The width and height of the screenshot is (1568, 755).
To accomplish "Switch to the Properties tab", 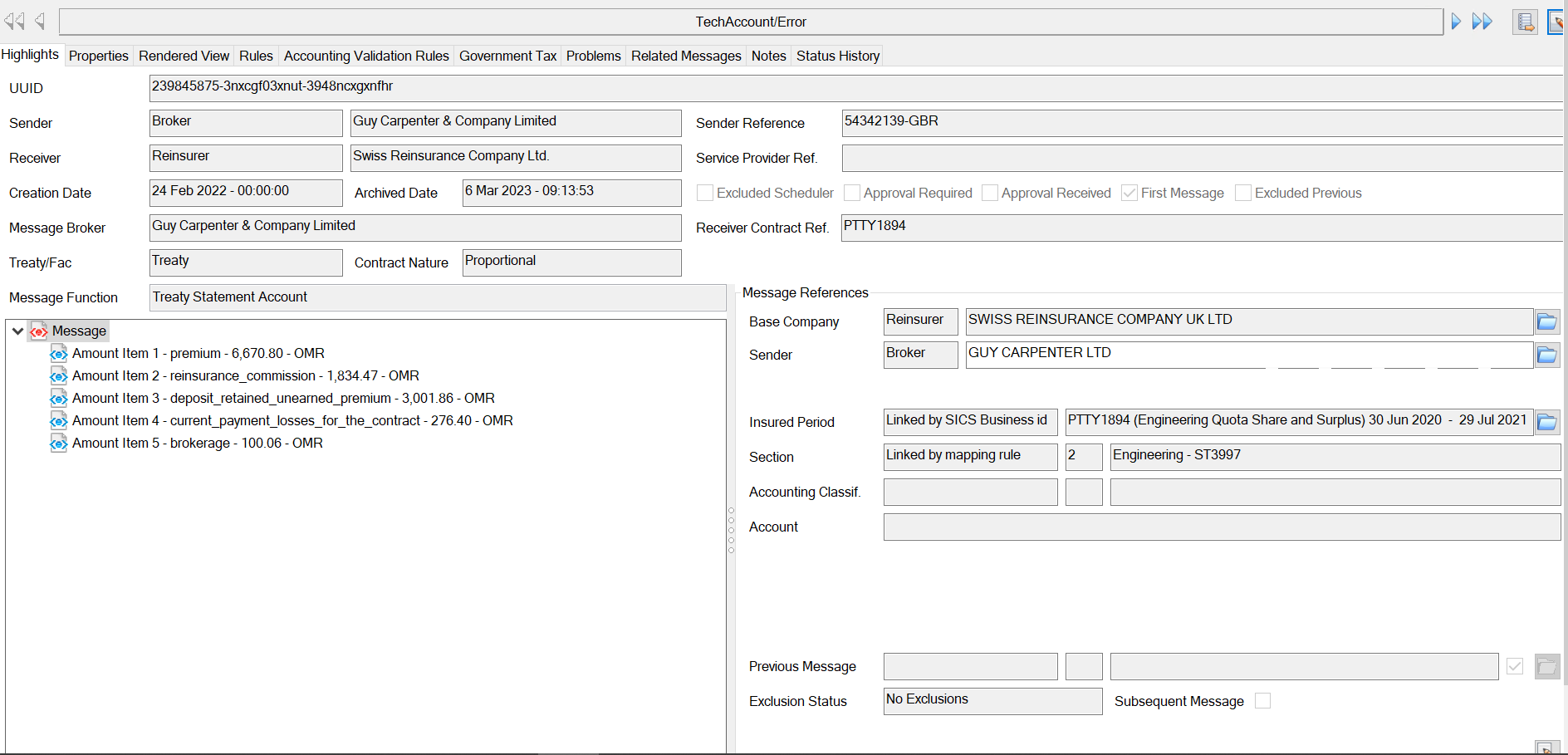I will (98, 56).
